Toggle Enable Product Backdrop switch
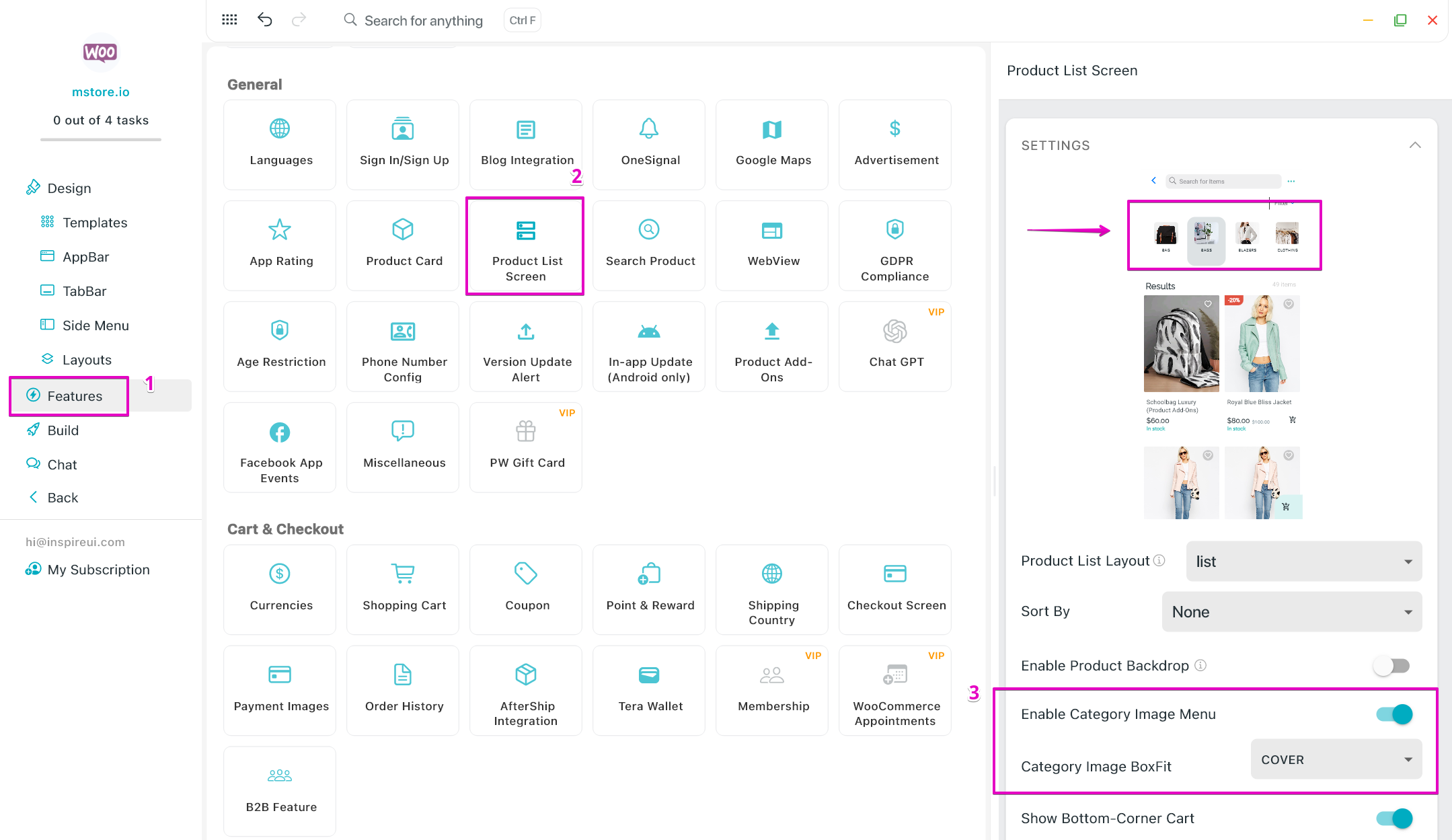The image size is (1452, 840). point(1391,666)
